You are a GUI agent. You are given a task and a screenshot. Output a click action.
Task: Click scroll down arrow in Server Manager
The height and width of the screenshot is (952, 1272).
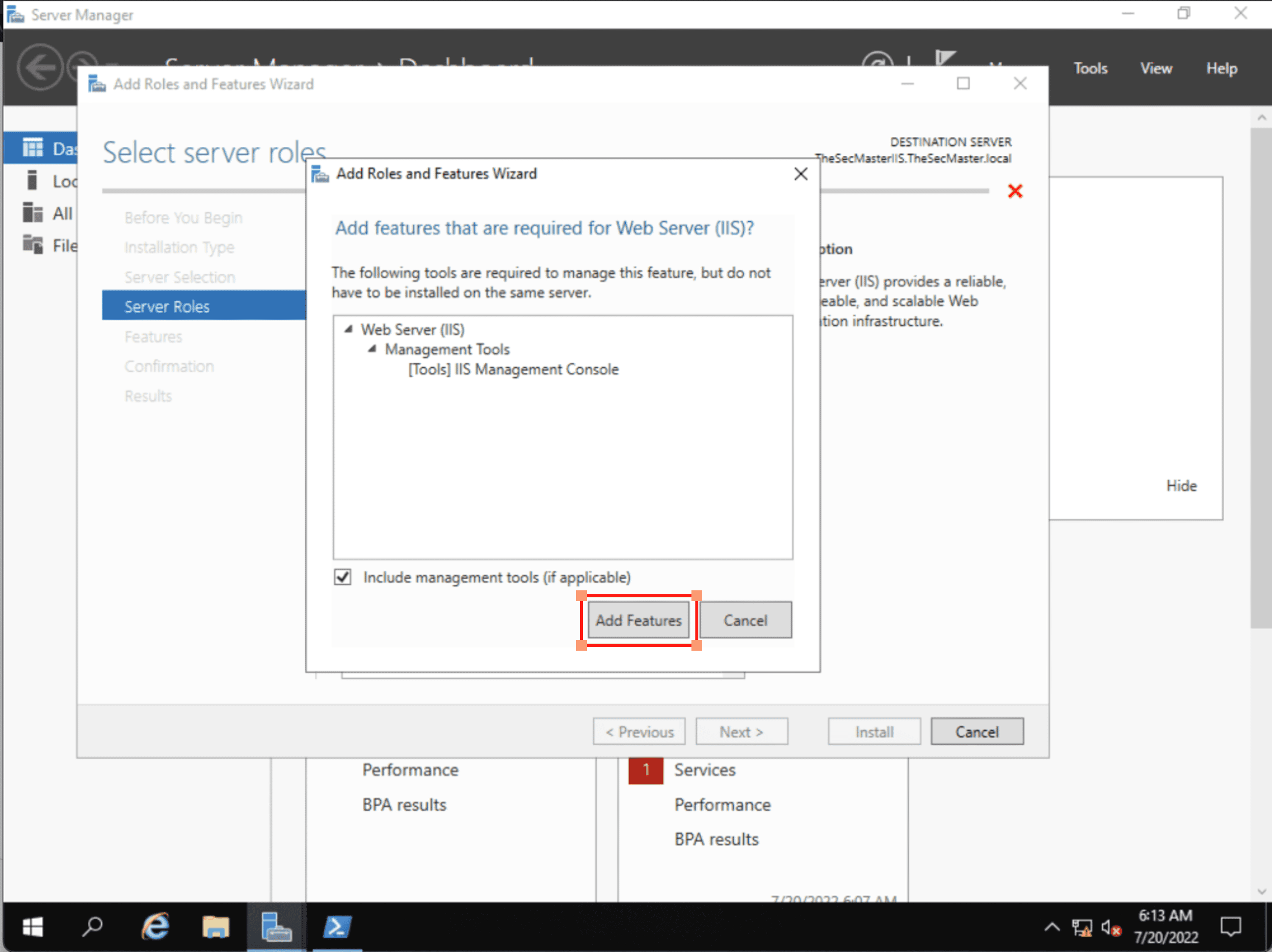coord(1261,892)
